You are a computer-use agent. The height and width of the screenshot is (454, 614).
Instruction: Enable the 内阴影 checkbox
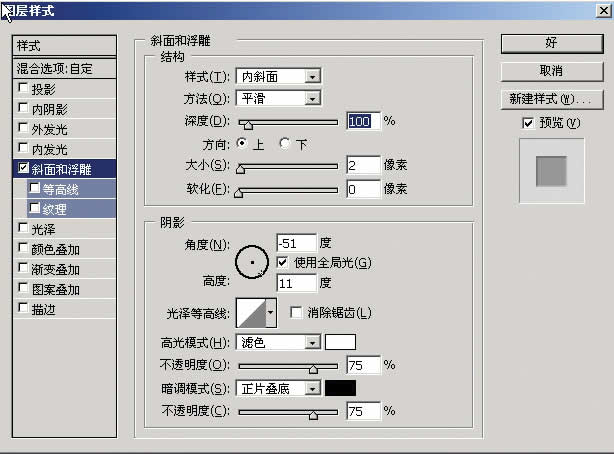23,108
